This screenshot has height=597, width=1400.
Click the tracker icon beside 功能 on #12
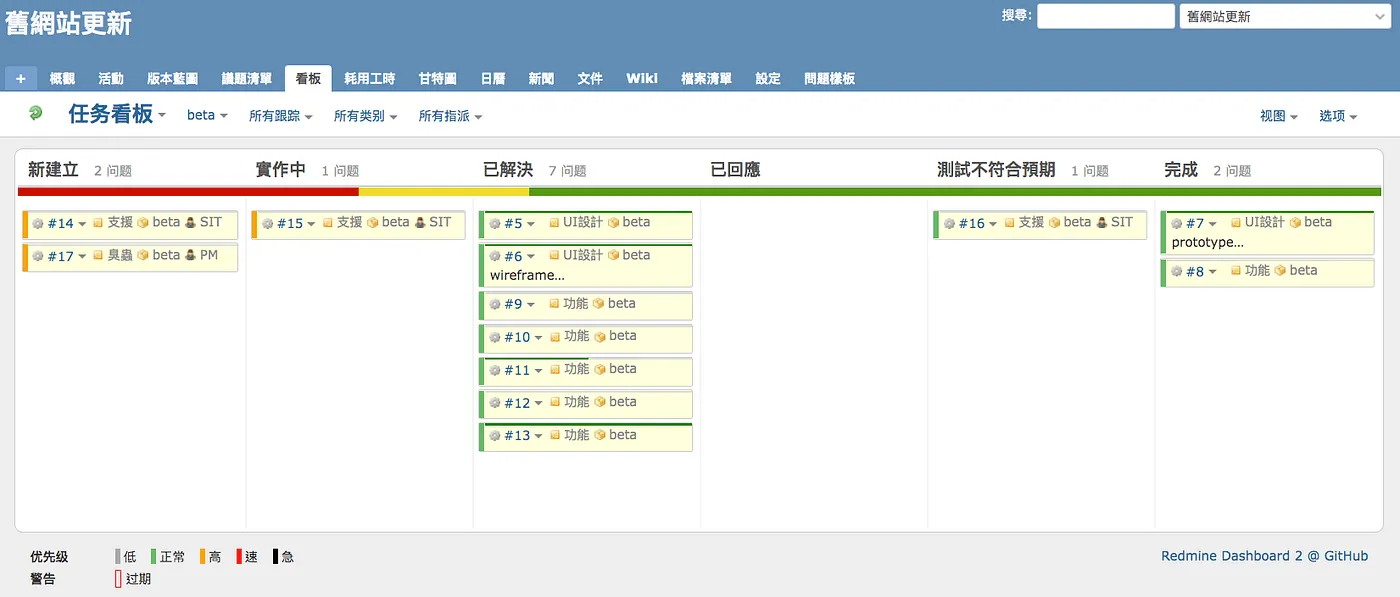(555, 403)
